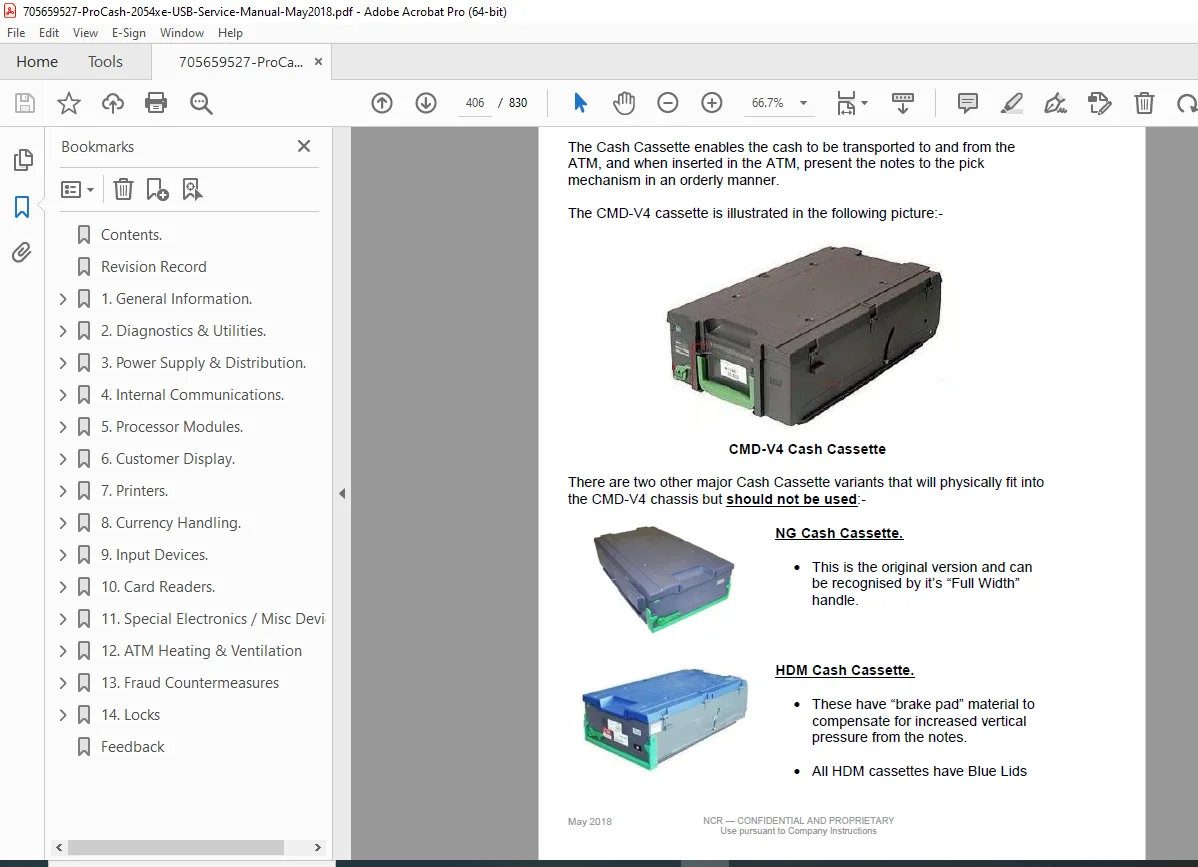Expand the 2. Diagnostics & Utilities bookmark
Viewport: 1198px width, 867px height.
coord(63,332)
